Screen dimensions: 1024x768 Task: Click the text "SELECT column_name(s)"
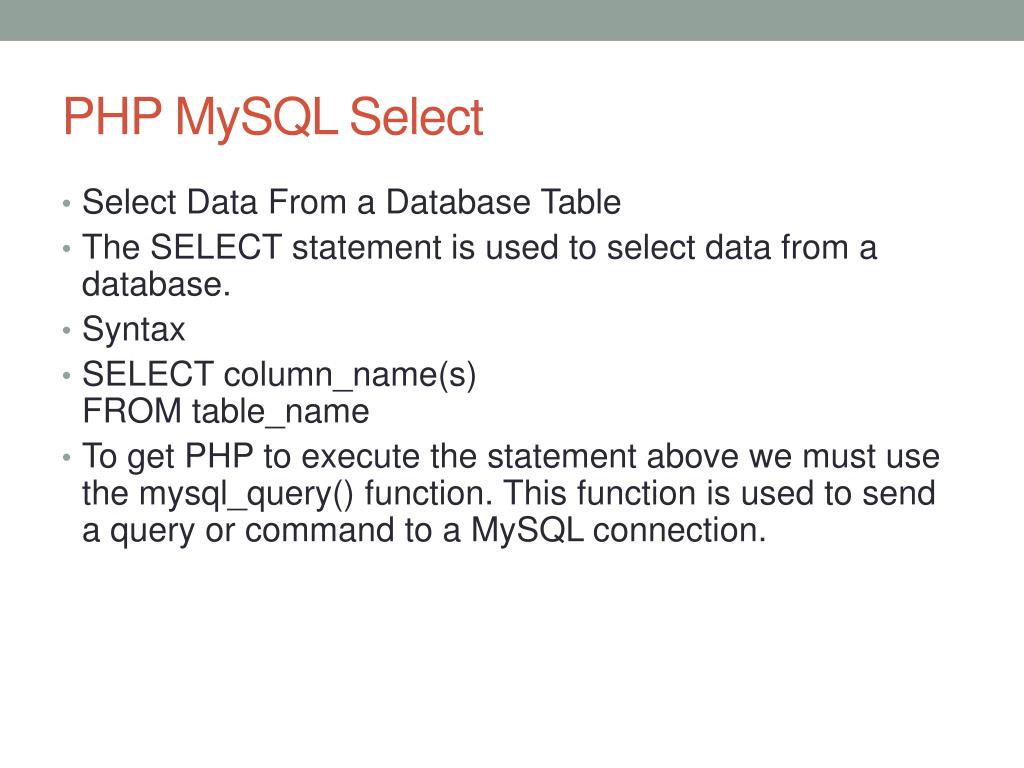279,375
